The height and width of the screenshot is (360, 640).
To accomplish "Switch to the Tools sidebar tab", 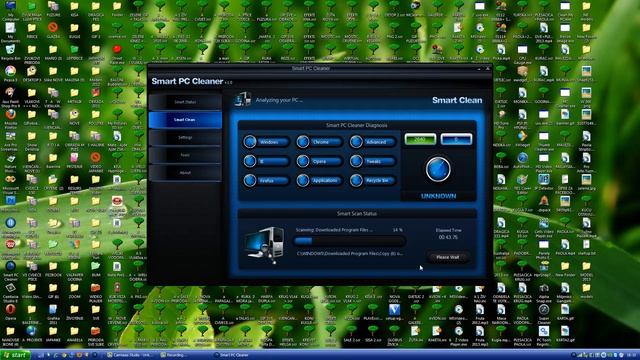I will (185, 155).
